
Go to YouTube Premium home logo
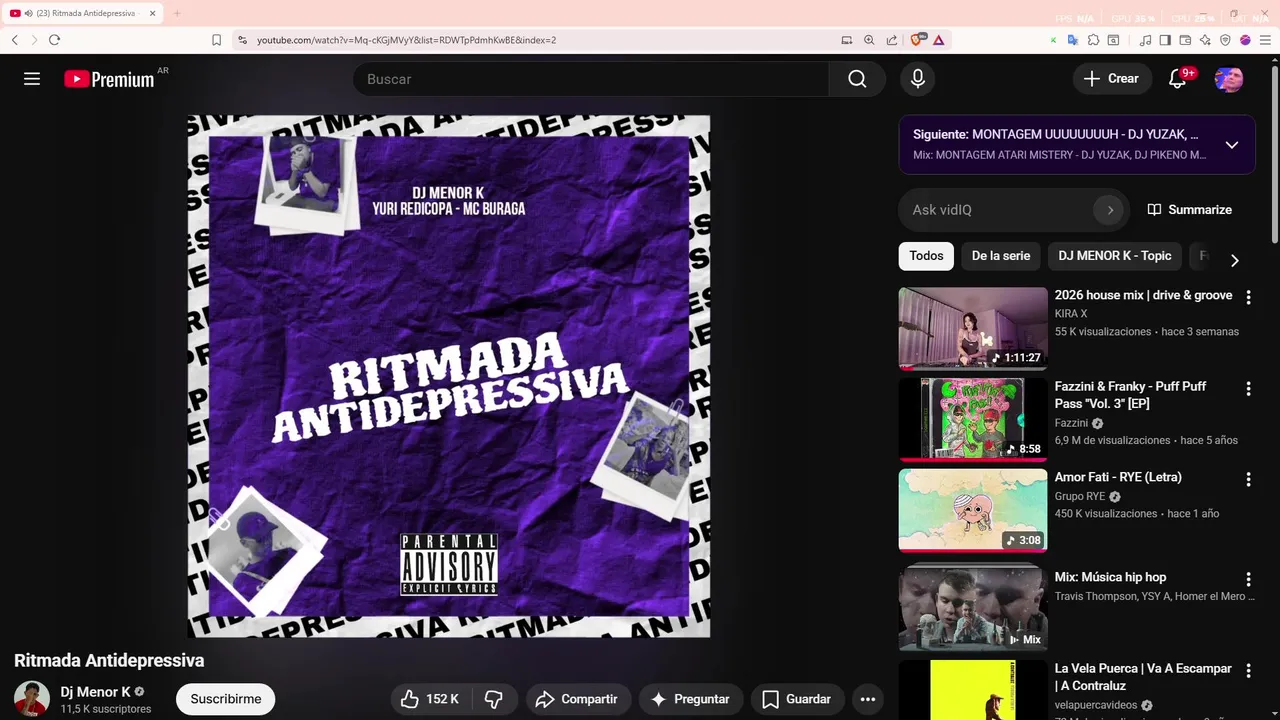(110, 79)
